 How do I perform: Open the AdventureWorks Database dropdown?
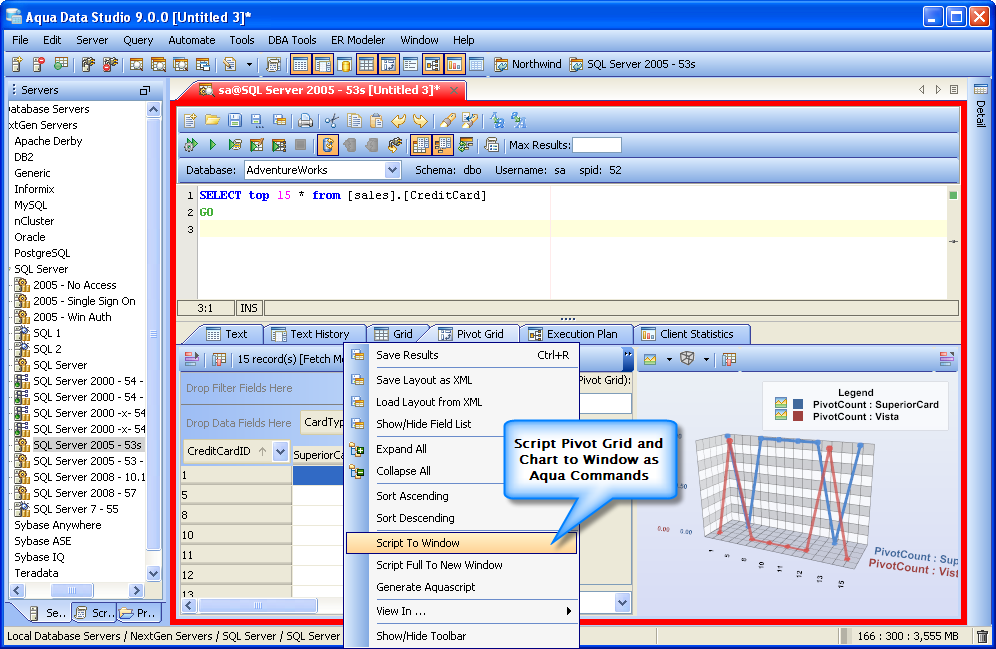point(393,170)
